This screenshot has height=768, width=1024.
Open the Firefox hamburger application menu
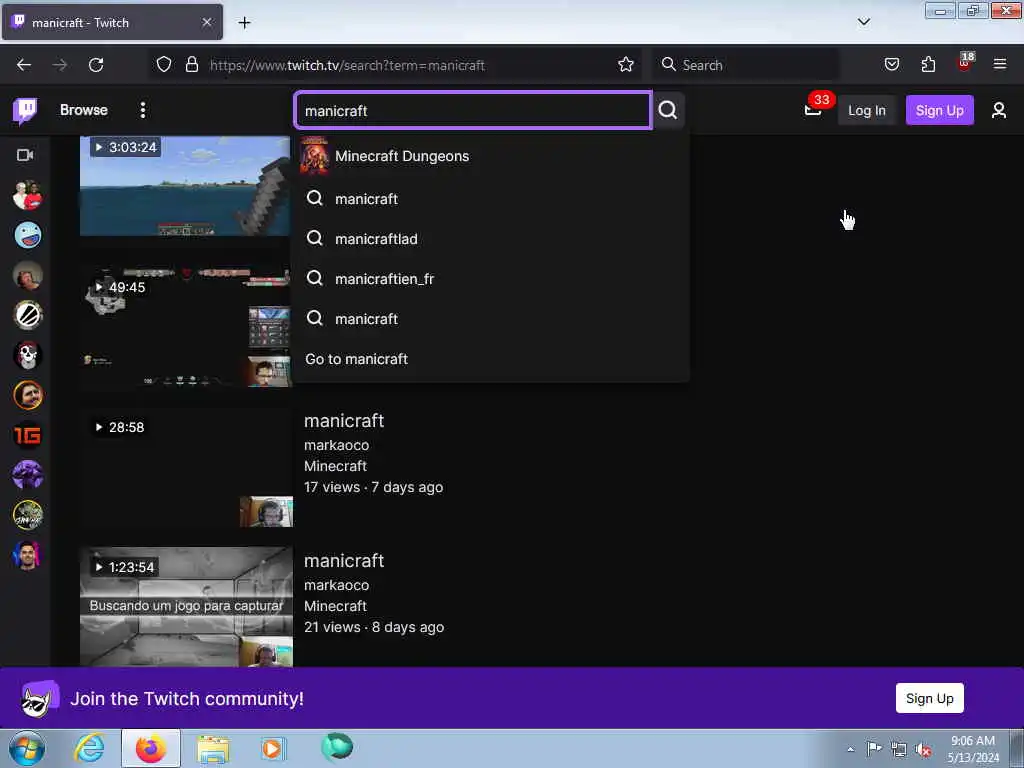[1000, 65]
